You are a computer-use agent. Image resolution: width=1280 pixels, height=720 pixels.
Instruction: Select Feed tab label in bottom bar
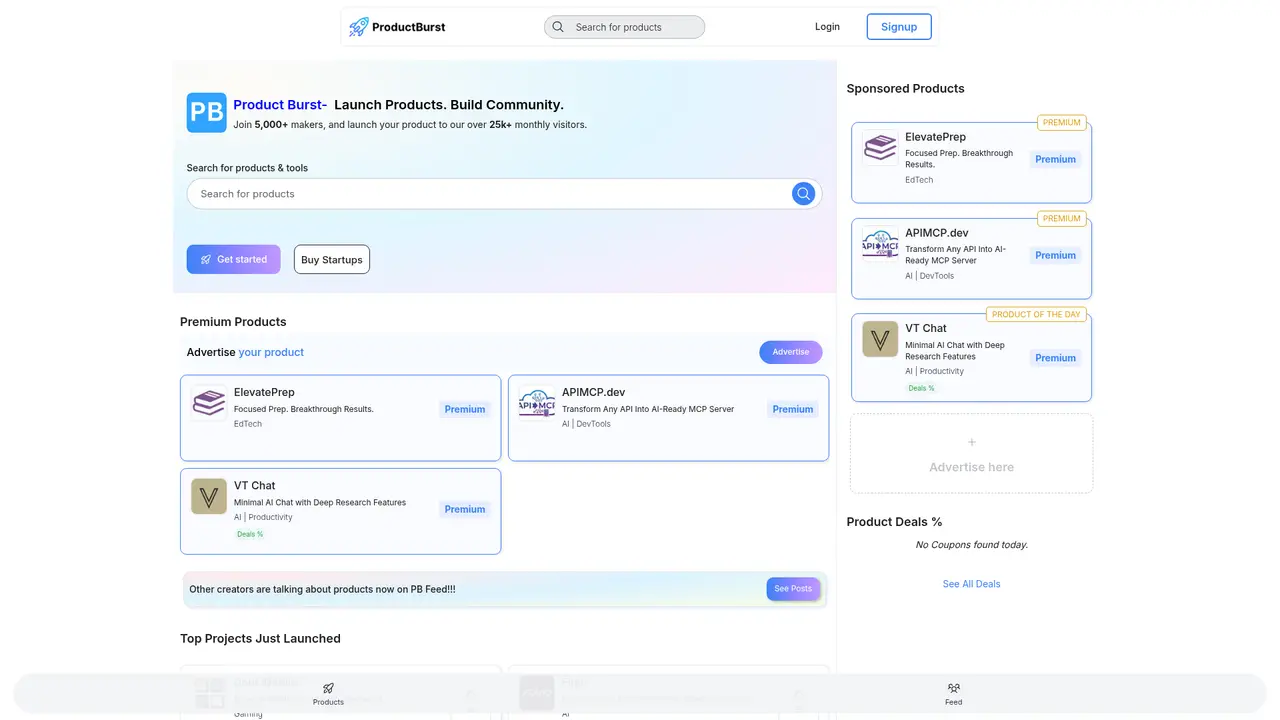pyautogui.click(x=954, y=702)
